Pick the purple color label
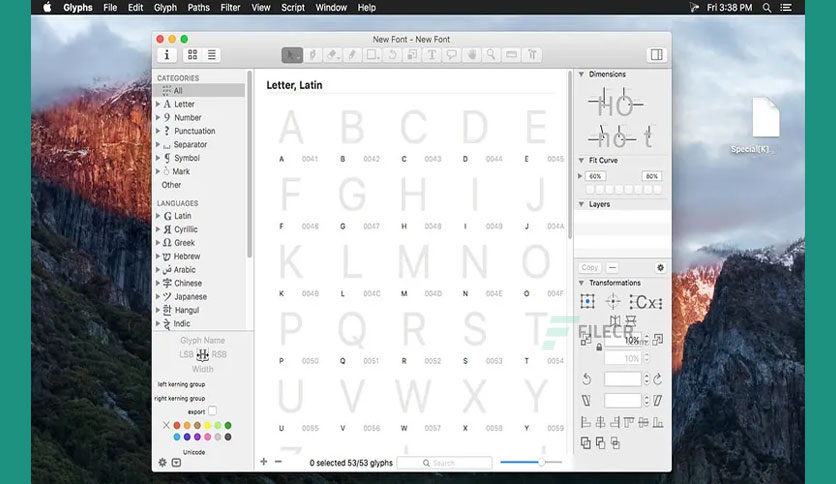Viewport: 836px width, 484px height. pos(197,437)
